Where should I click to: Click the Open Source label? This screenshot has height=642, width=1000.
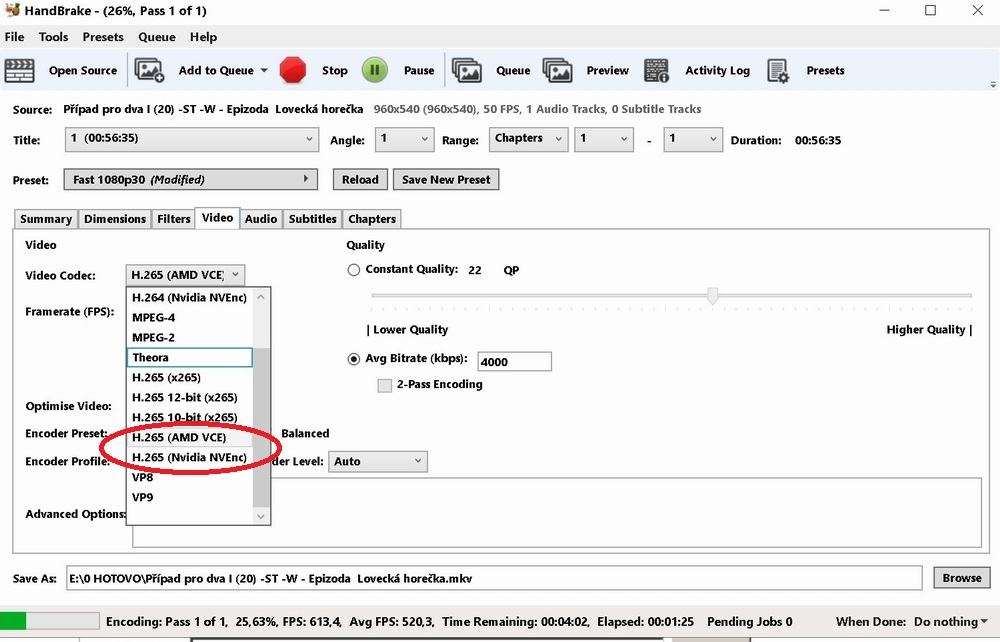click(x=83, y=71)
